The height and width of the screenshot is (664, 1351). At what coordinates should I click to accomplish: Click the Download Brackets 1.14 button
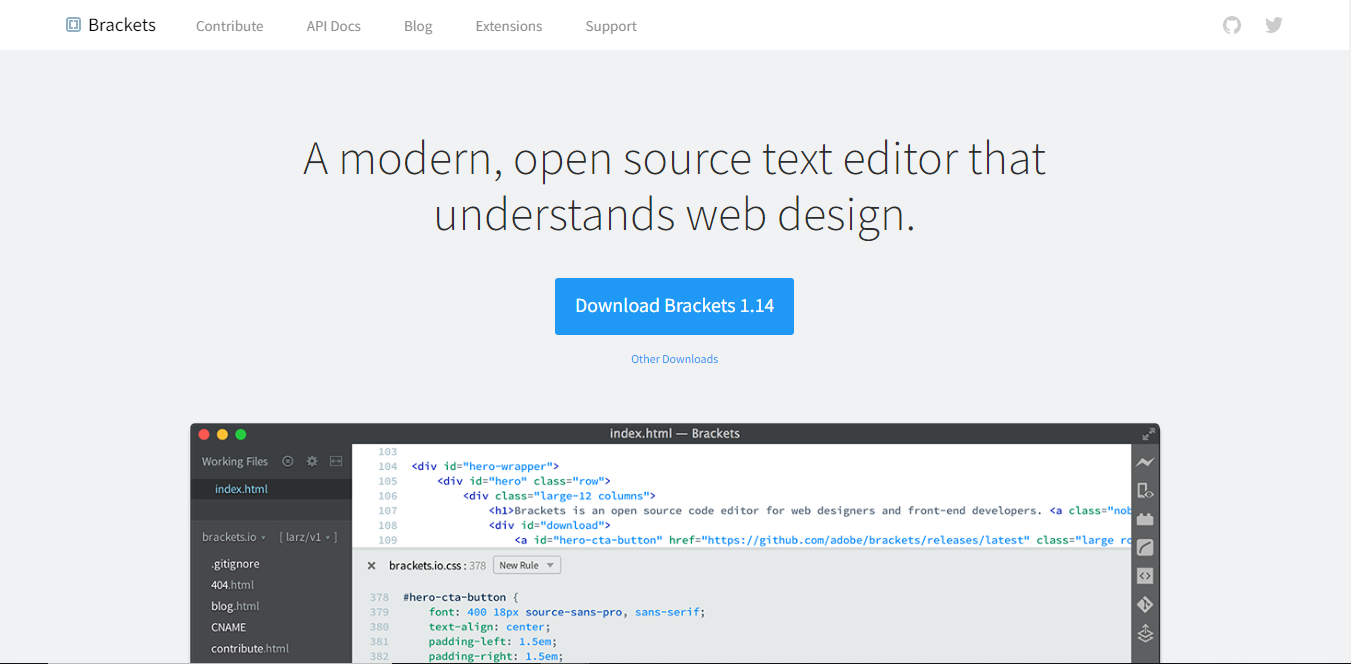[674, 306]
